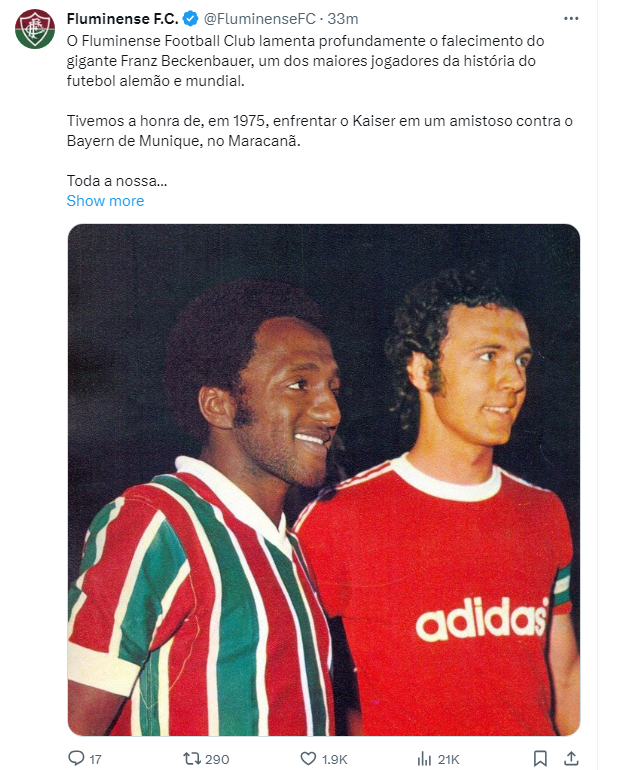Open the attached photo of two players
Screen dimensions: 626x770
[x=324, y=480]
